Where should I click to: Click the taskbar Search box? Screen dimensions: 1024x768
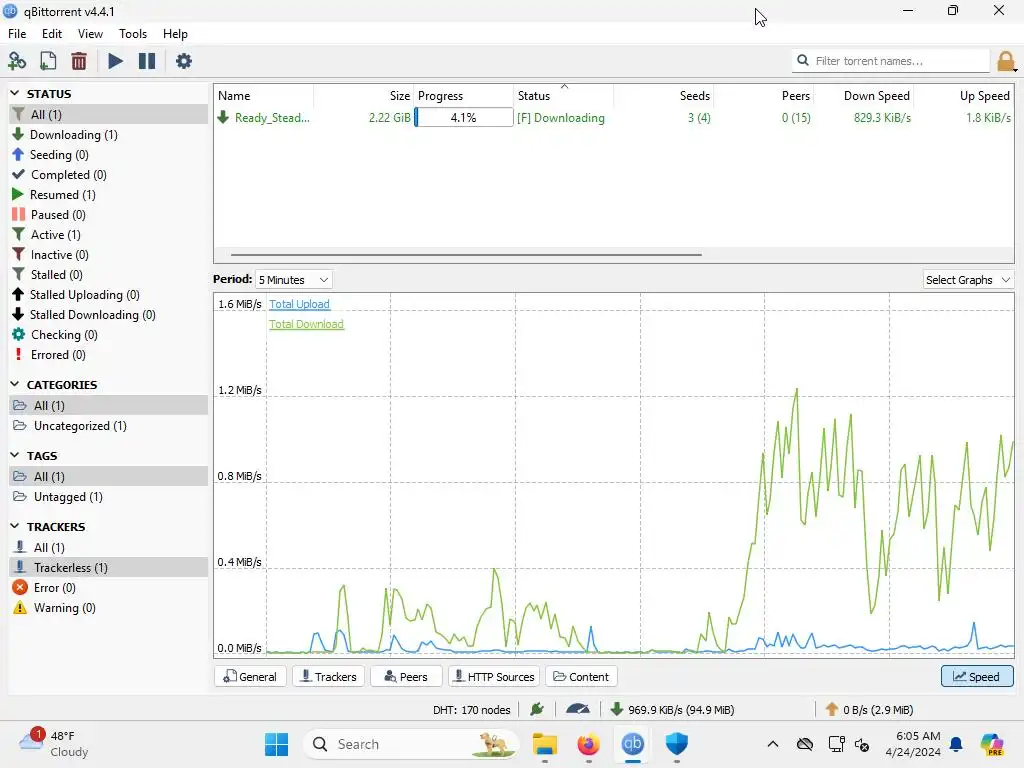[411, 744]
